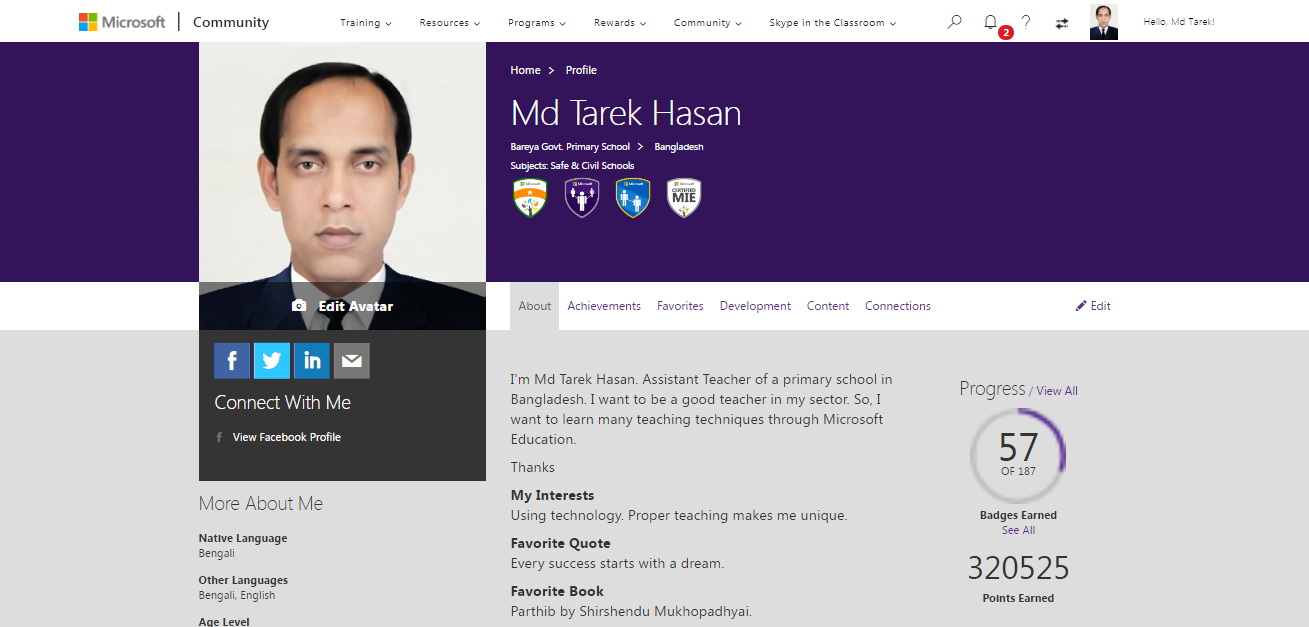Viewport: 1309px width, 627px height.
Task: Expand the Programs menu
Action: click(x=537, y=23)
